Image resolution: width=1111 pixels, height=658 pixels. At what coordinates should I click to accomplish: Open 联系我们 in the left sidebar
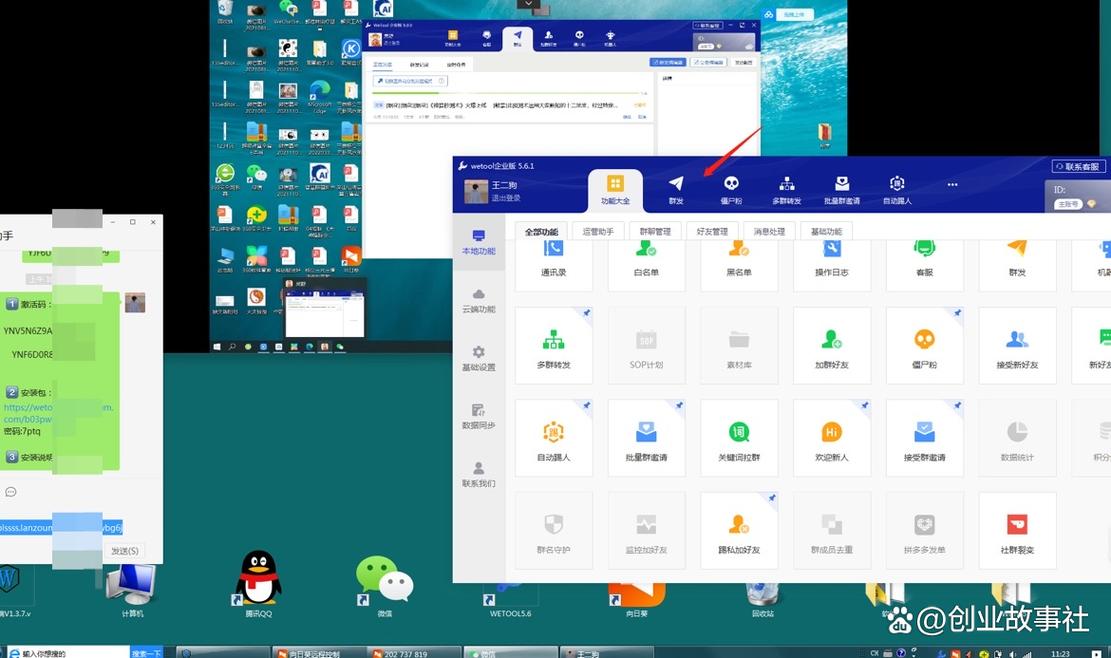point(479,475)
